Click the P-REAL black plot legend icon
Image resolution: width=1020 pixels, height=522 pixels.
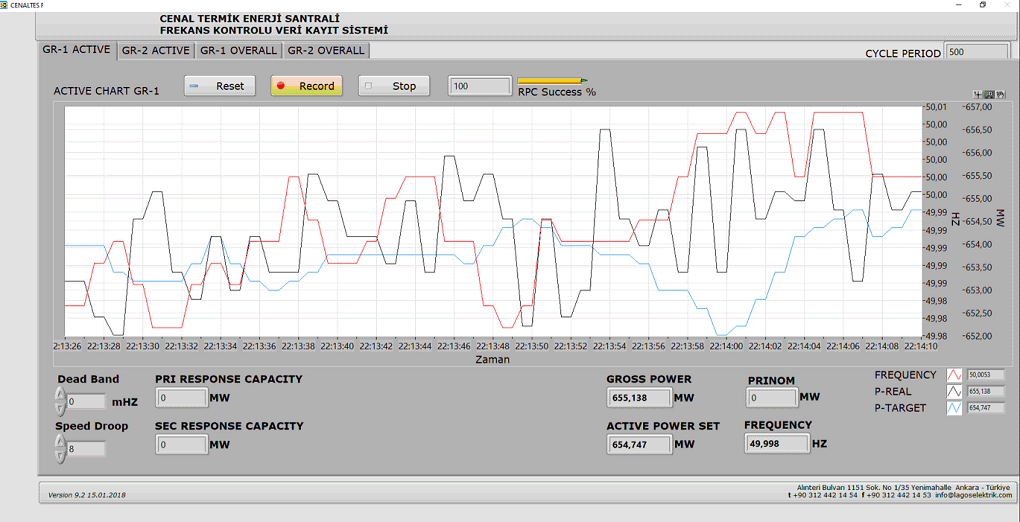954,392
